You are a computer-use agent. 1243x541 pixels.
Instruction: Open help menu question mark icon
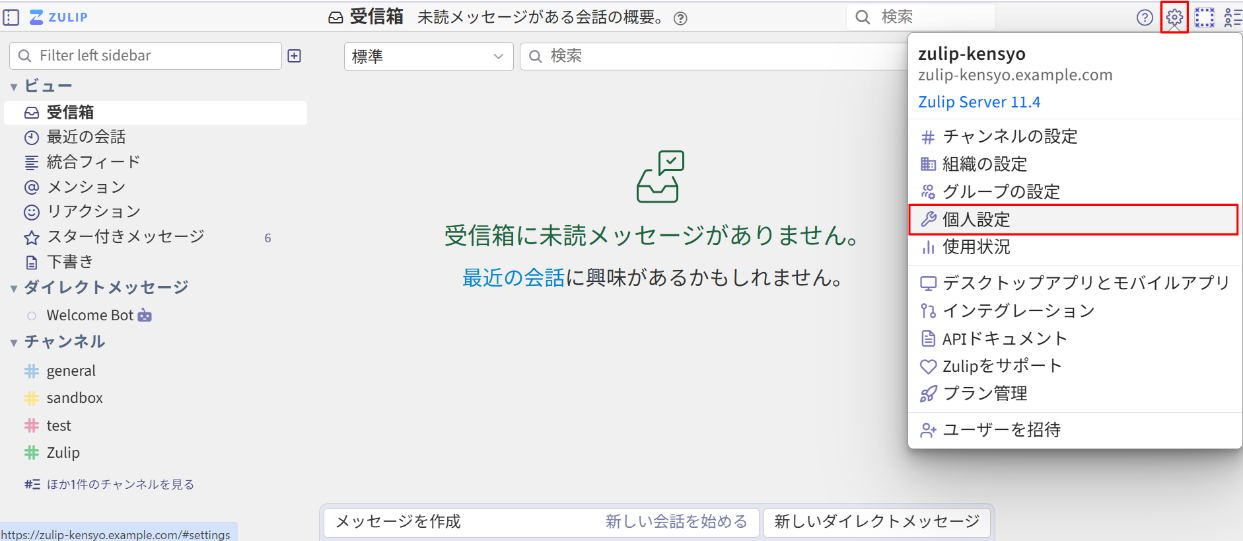(1145, 17)
